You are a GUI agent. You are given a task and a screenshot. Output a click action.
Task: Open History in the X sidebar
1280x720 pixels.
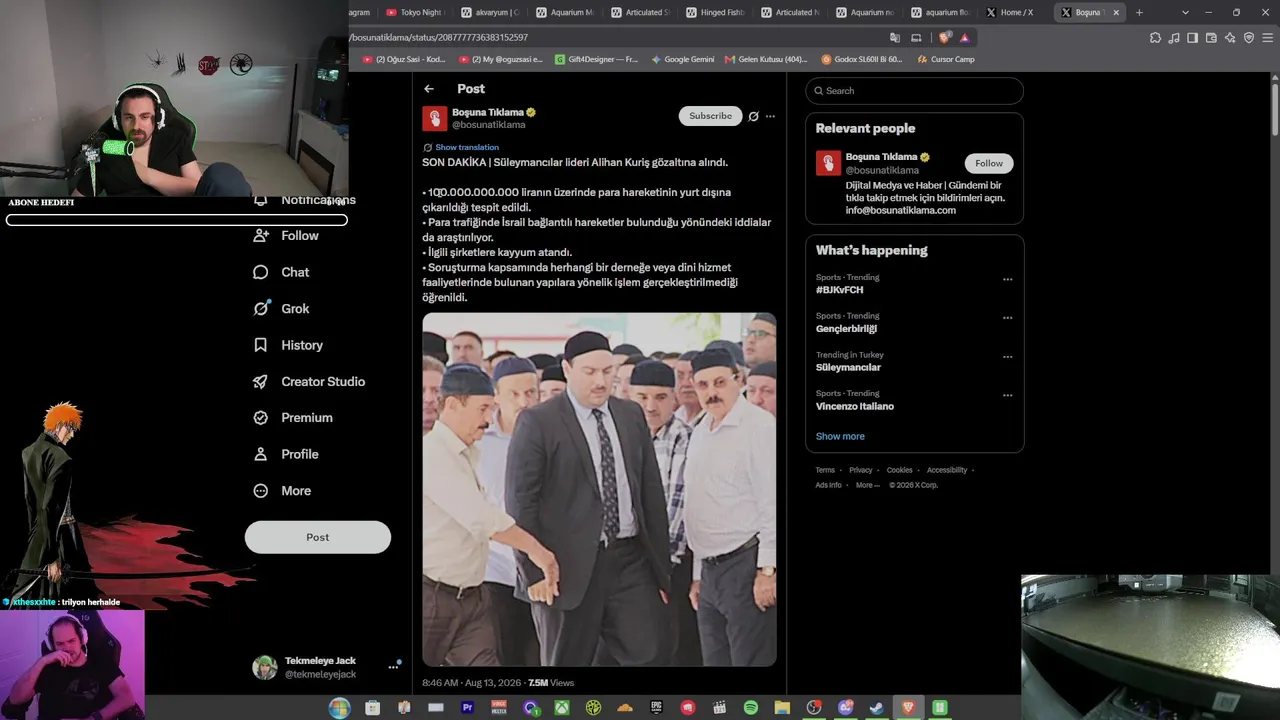pyautogui.click(x=288, y=345)
